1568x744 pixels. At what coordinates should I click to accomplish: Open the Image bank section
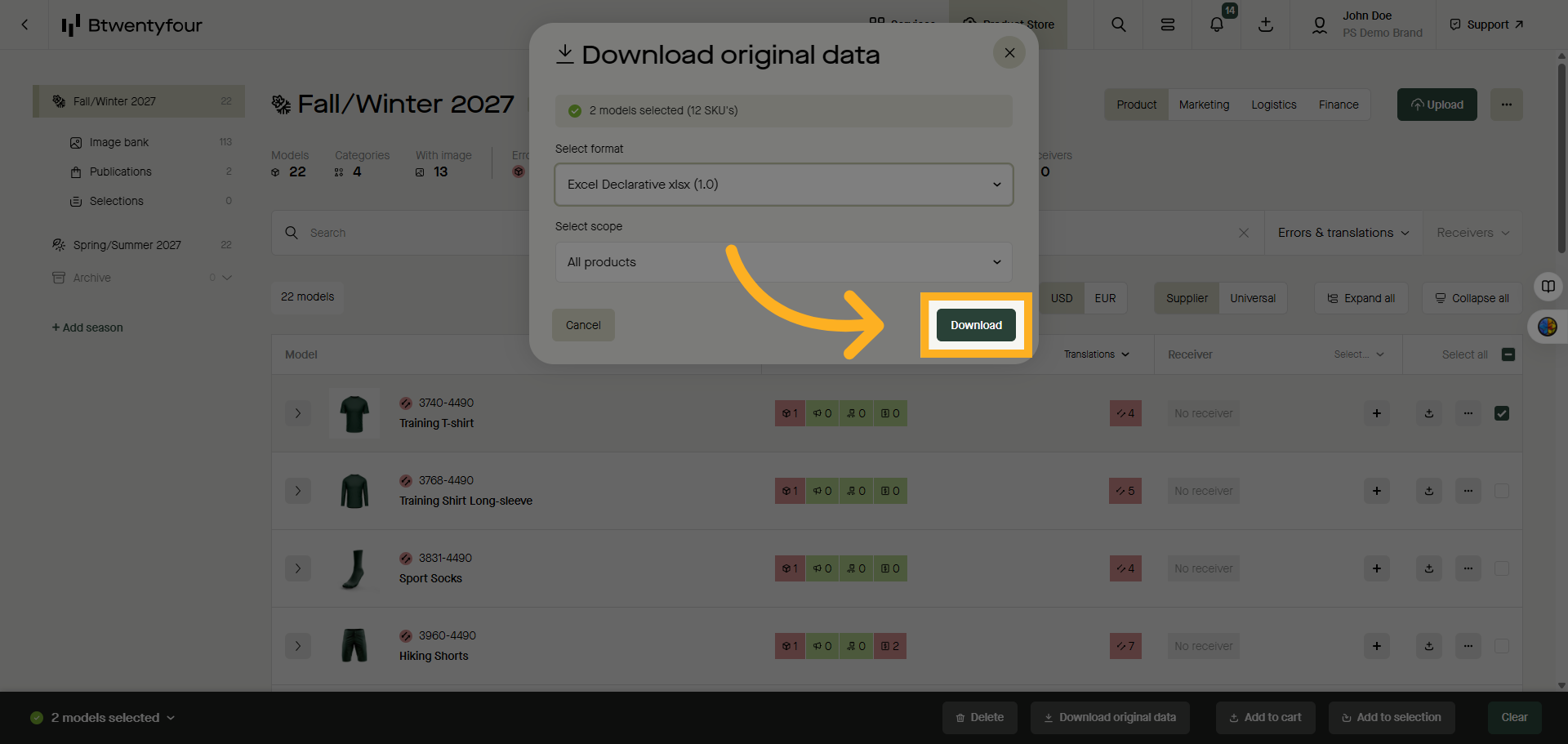tap(119, 141)
